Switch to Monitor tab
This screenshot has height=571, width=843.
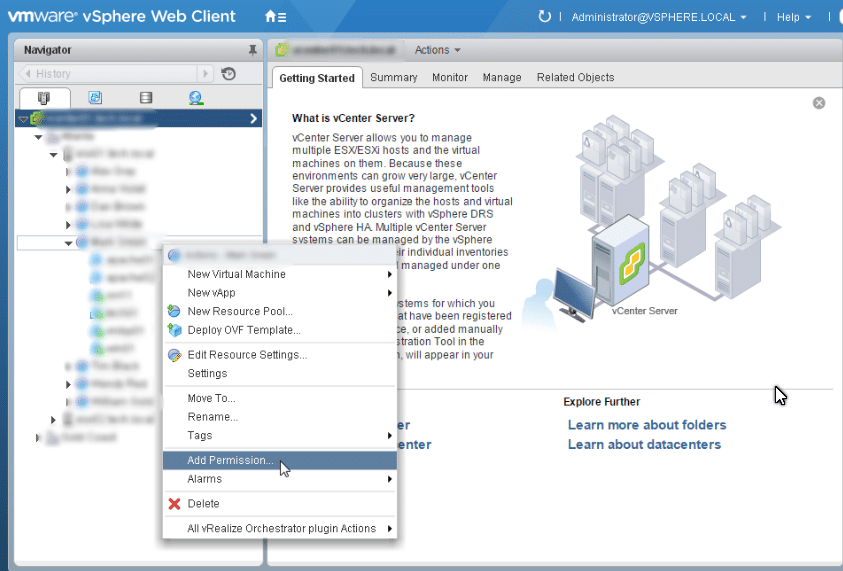pyautogui.click(x=450, y=77)
